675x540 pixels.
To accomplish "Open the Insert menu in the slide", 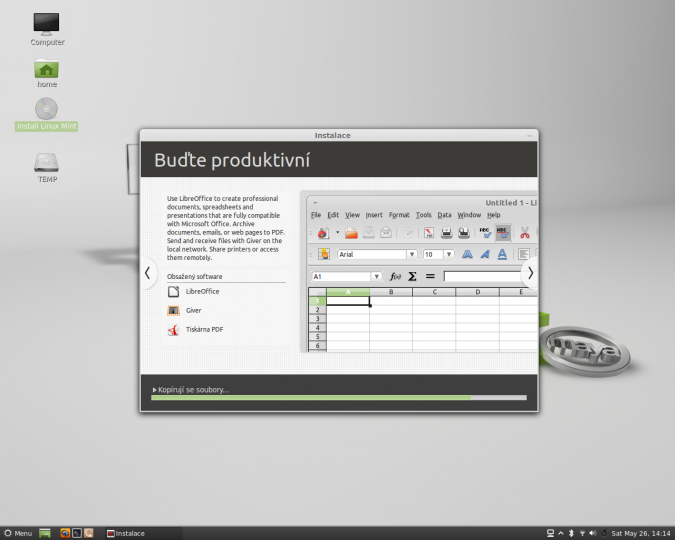I will coord(374,215).
